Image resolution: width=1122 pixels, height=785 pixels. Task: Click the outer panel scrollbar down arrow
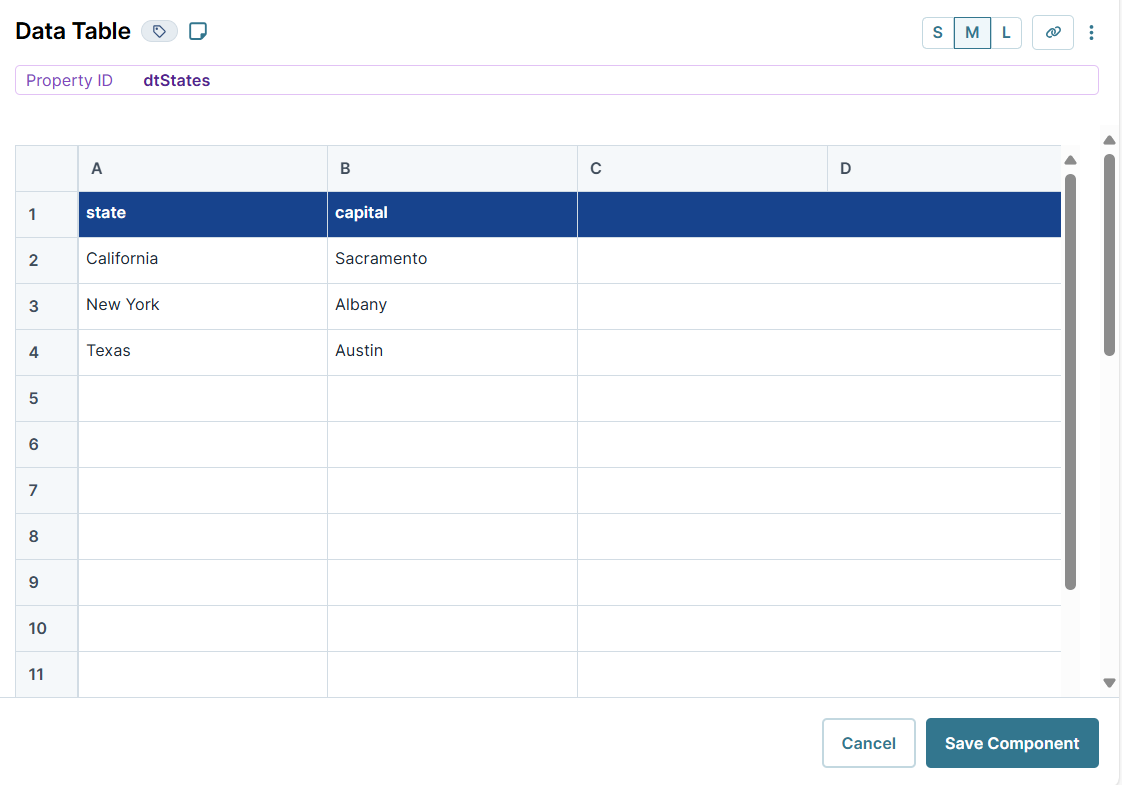1109,683
